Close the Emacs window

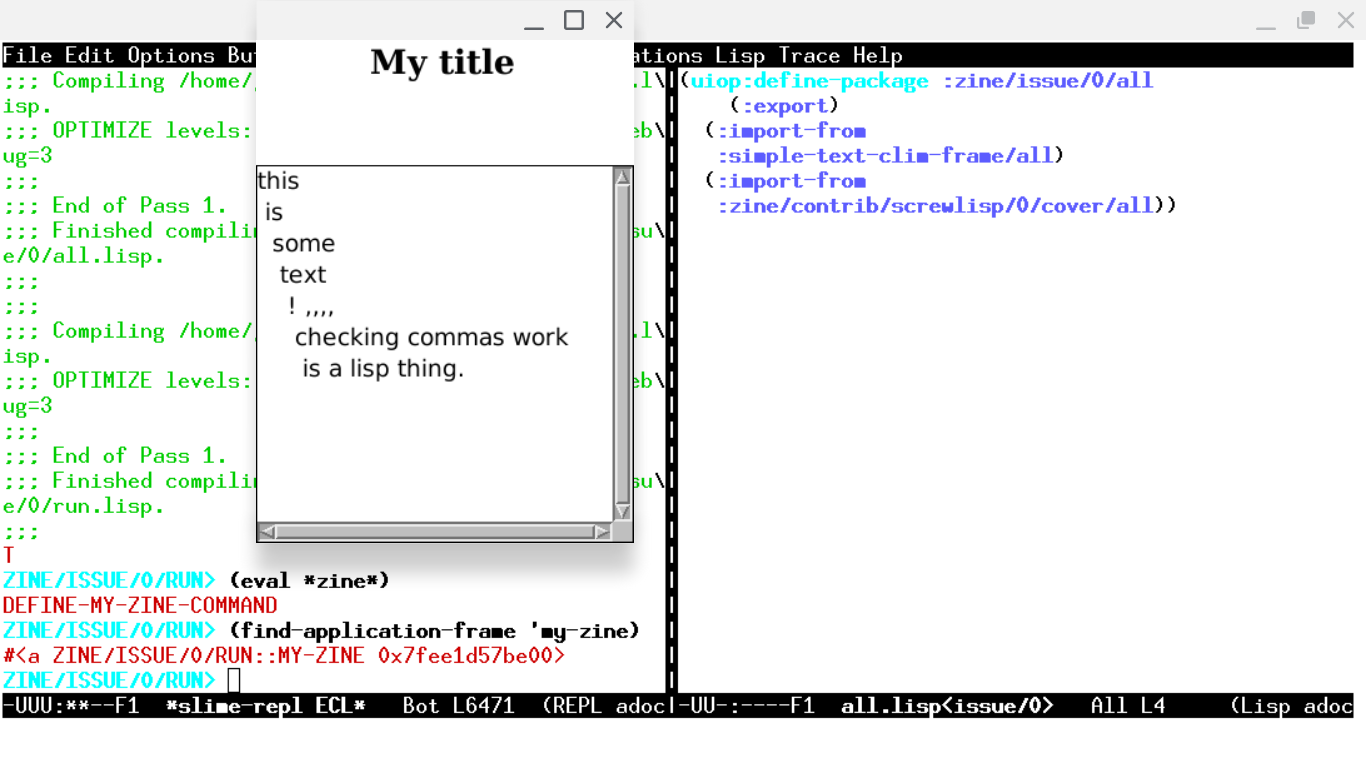pyautogui.click(x=1346, y=21)
